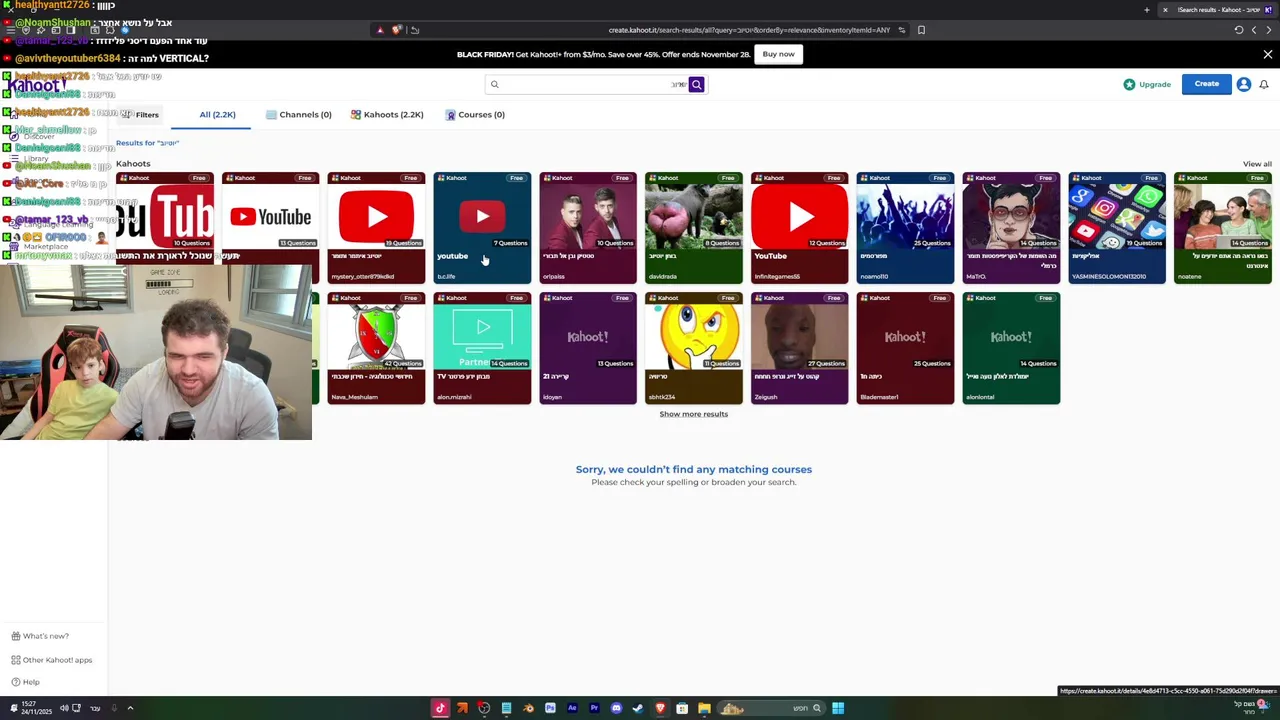This screenshot has width=1280, height=720.
Task: Open After Effects from the taskbar
Action: (x=572, y=708)
